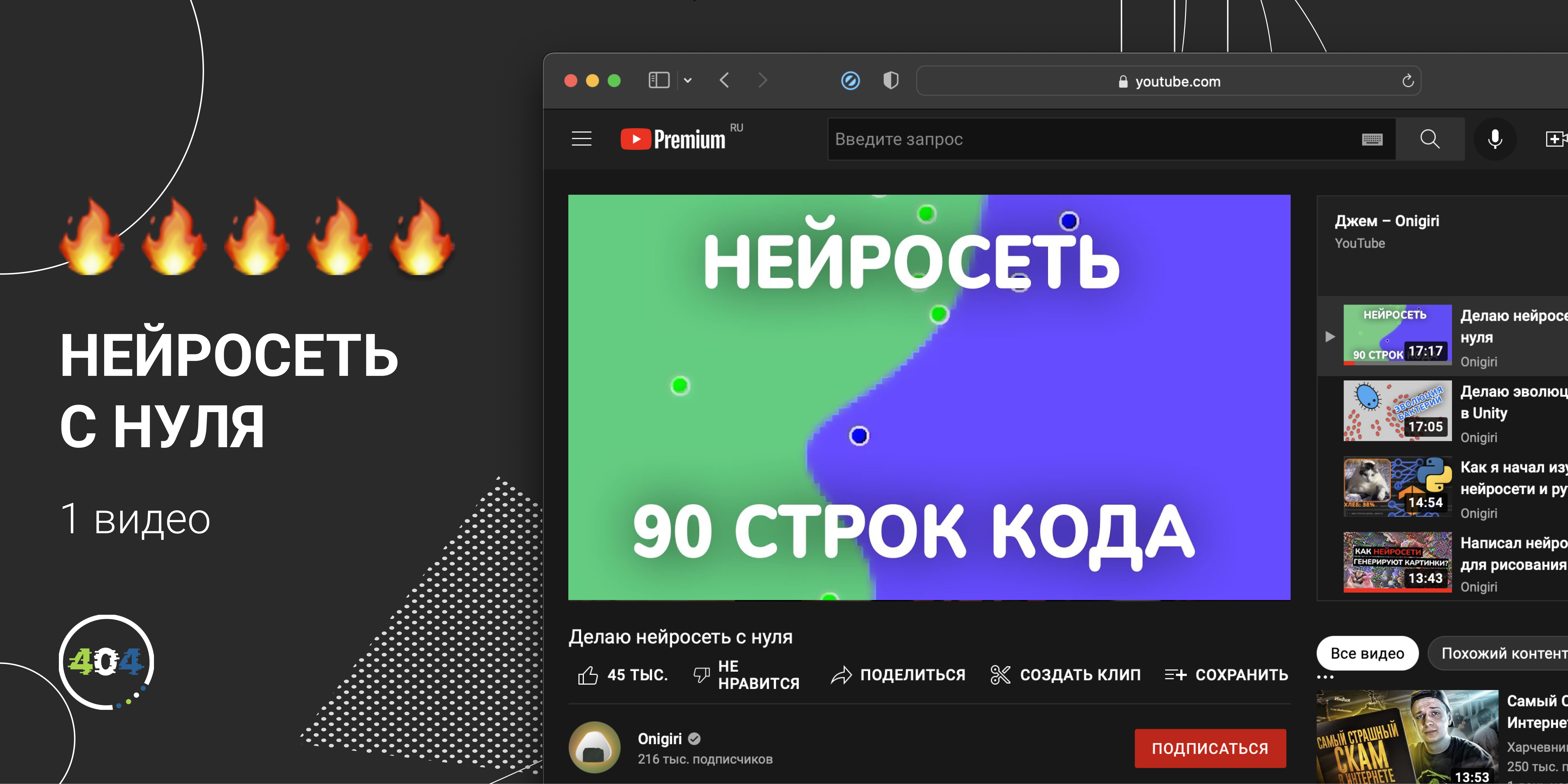Image resolution: width=1568 pixels, height=784 pixels.
Task: Click the 'Написал нейро… для рисования' title
Action: [1514, 553]
